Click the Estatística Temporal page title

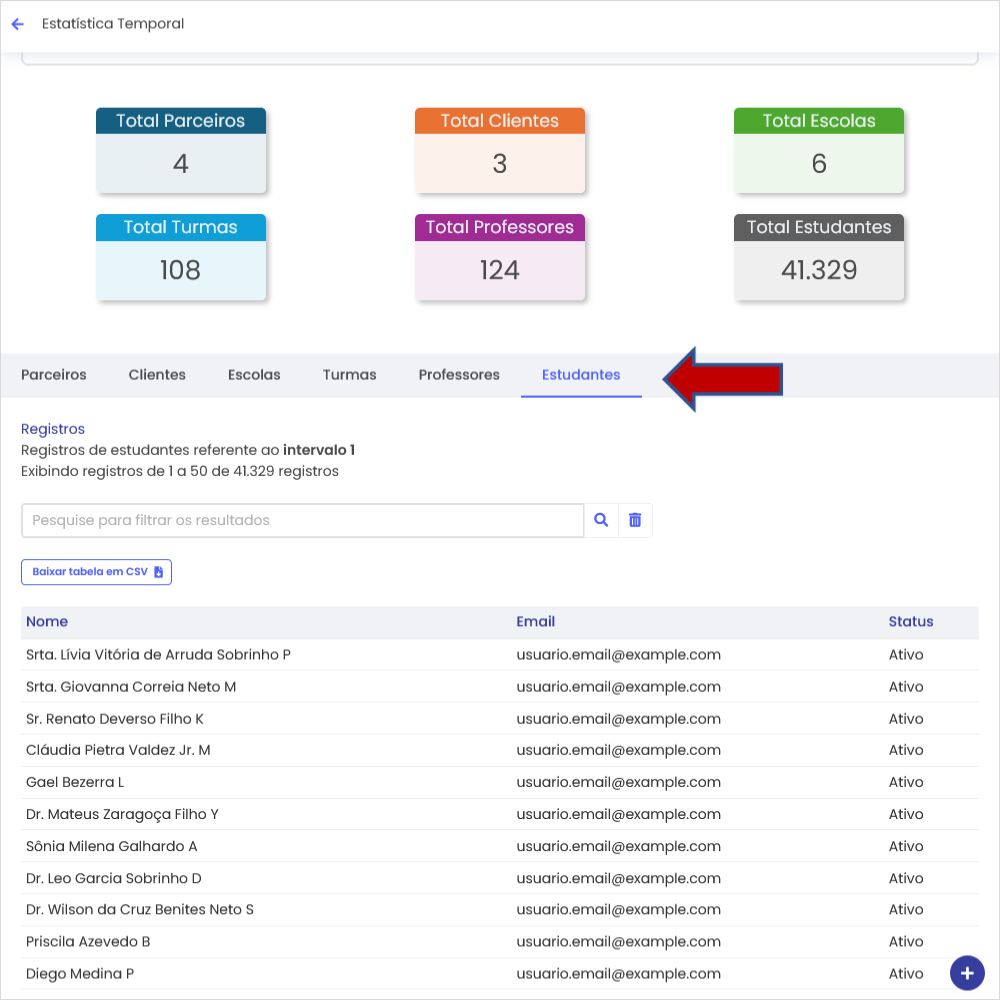click(x=113, y=24)
